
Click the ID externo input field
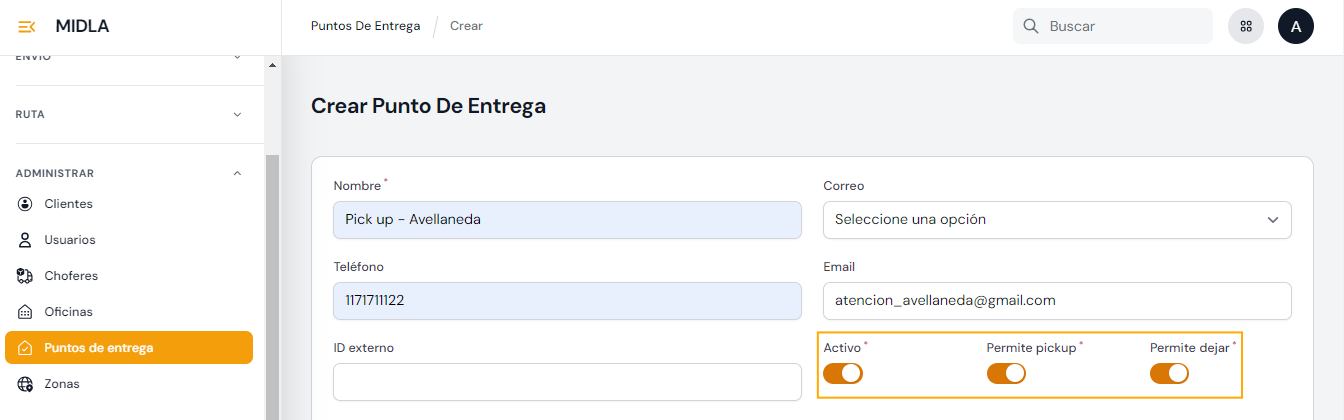pyautogui.click(x=567, y=382)
